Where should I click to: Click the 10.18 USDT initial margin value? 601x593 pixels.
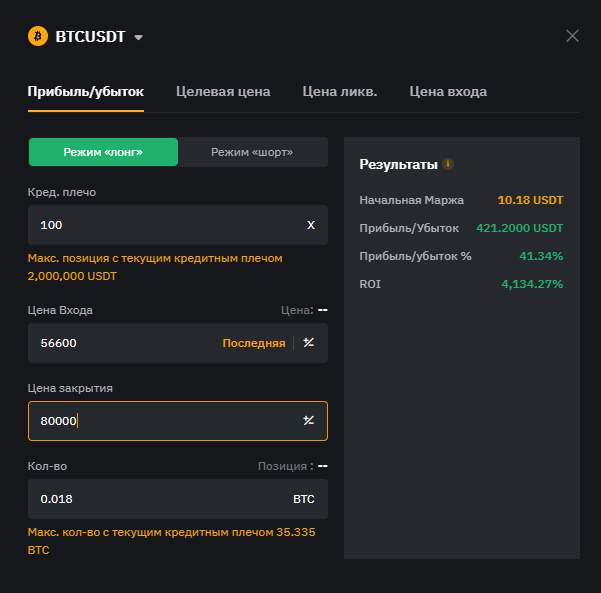pyautogui.click(x=530, y=200)
